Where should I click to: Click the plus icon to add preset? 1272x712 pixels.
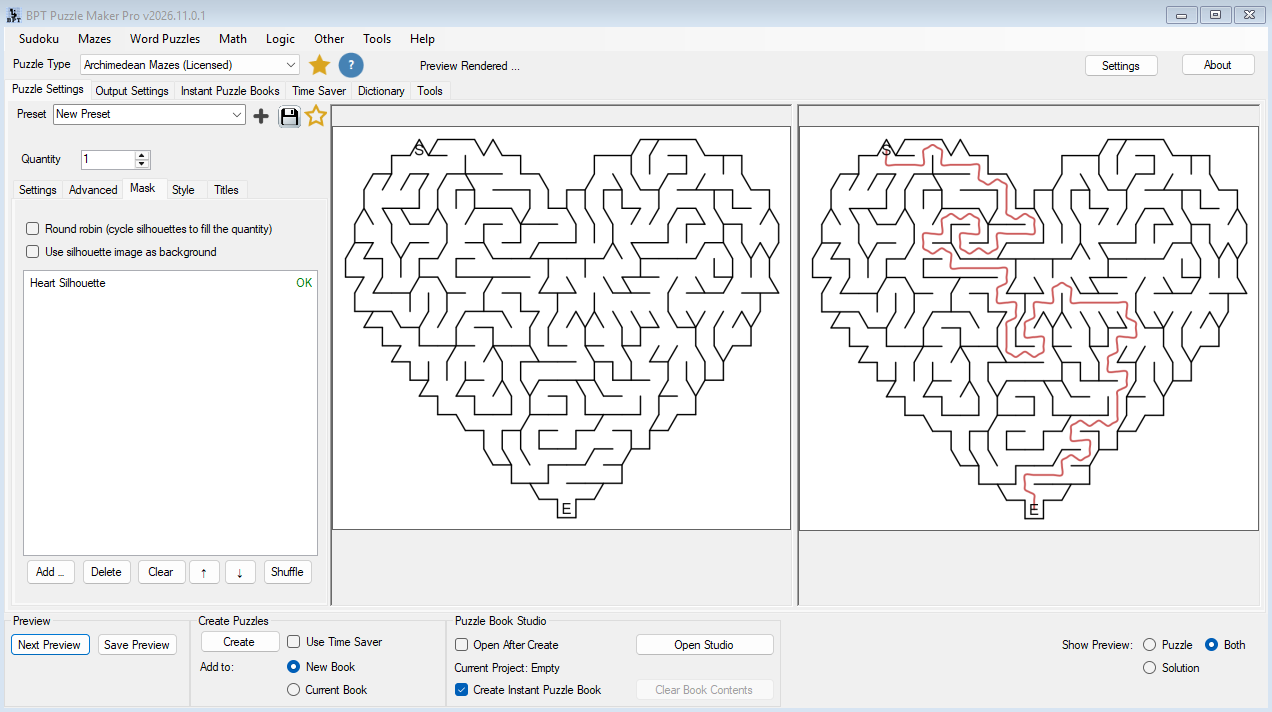click(261, 116)
